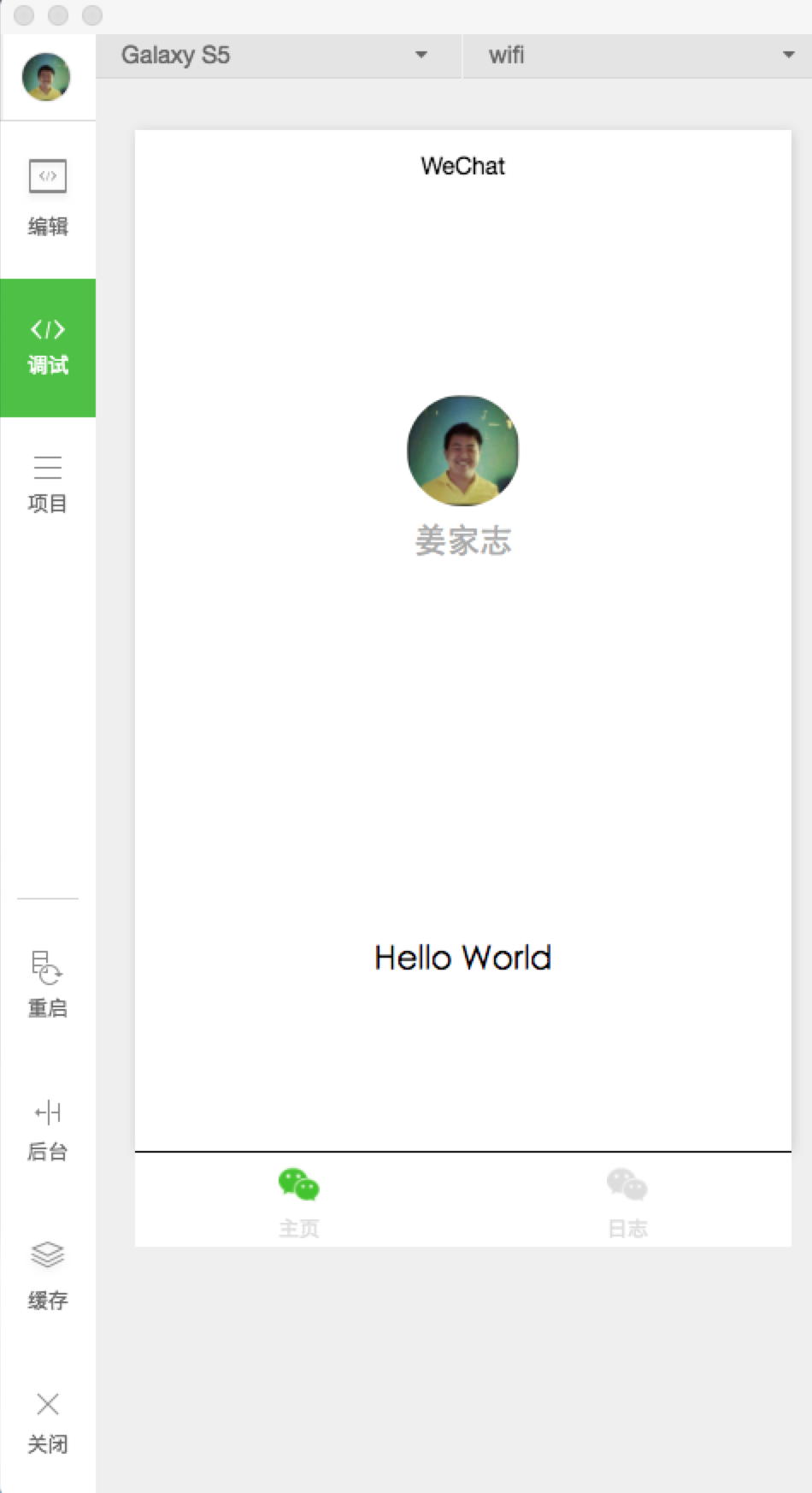This screenshot has height=1493, width=812.
Task: Open the 项目 (Project) panel
Action: [x=48, y=485]
